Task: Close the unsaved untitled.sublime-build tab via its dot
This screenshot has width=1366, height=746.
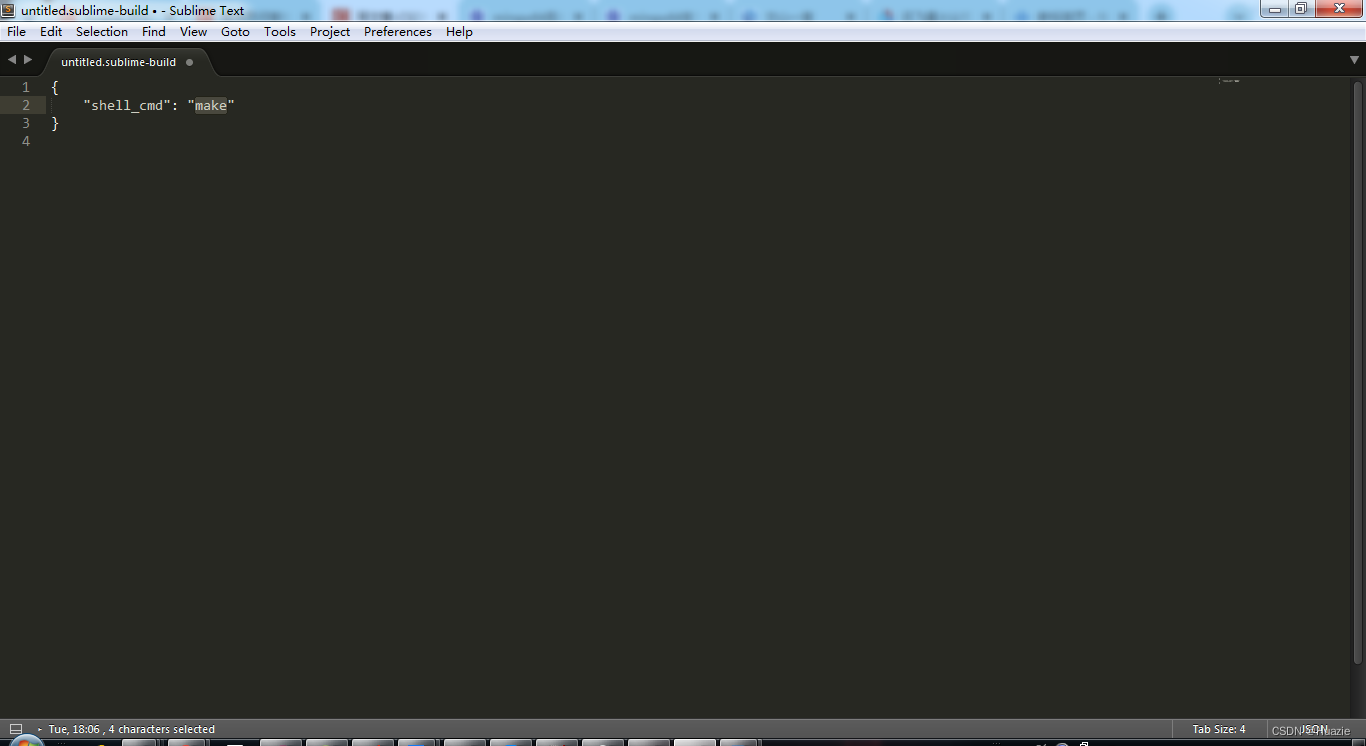Action: pyautogui.click(x=189, y=62)
